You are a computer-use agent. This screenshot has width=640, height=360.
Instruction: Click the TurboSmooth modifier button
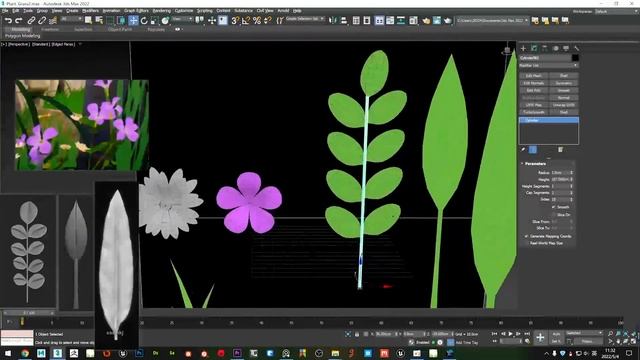pyautogui.click(x=534, y=112)
